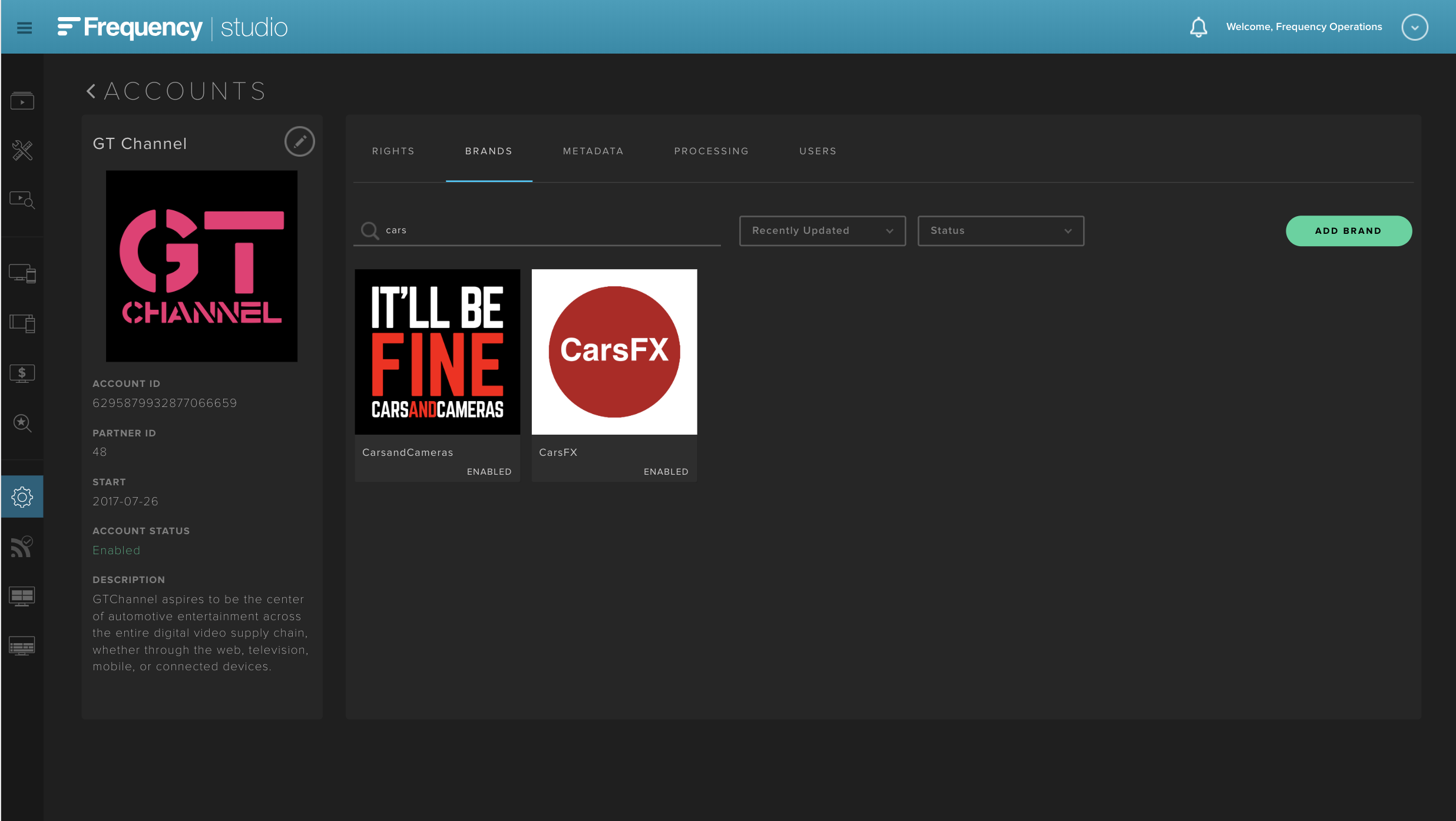The height and width of the screenshot is (821, 1456).
Task: Click the ACCOUNTS heading link
Action: click(185, 91)
